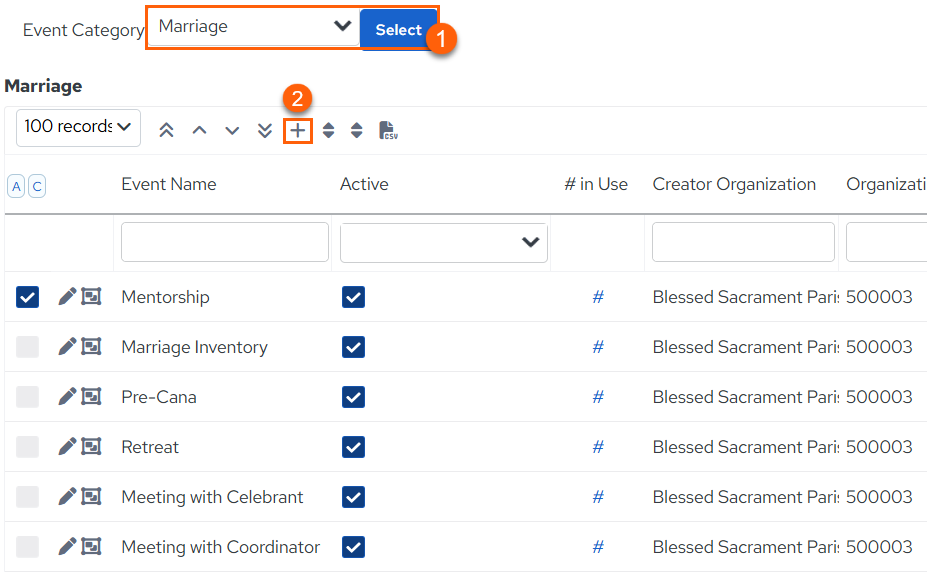The height and width of the screenshot is (572, 927).
Task: Edit Marriage Inventory with pencil icon
Action: pyautogui.click(x=67, y=346)
